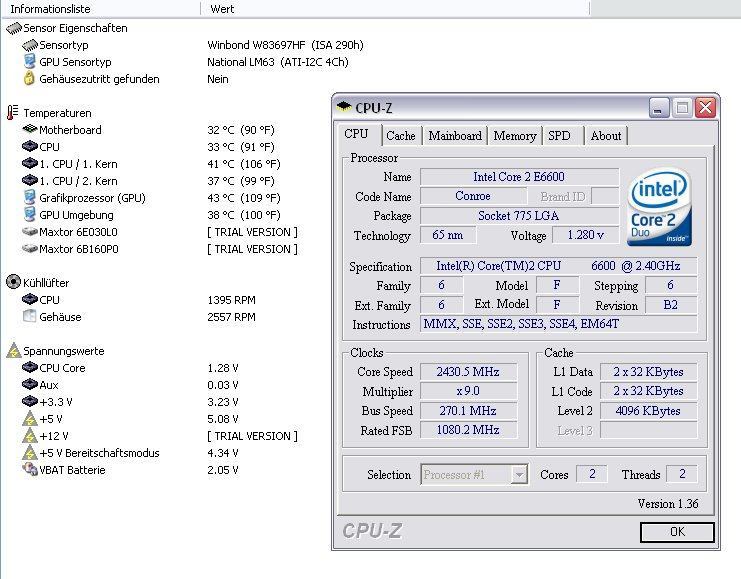The width and height of the screenshot is (741, 579).
Task: Click the +5 V Bereitschaftsmodus icon
Action: point(30,453)
